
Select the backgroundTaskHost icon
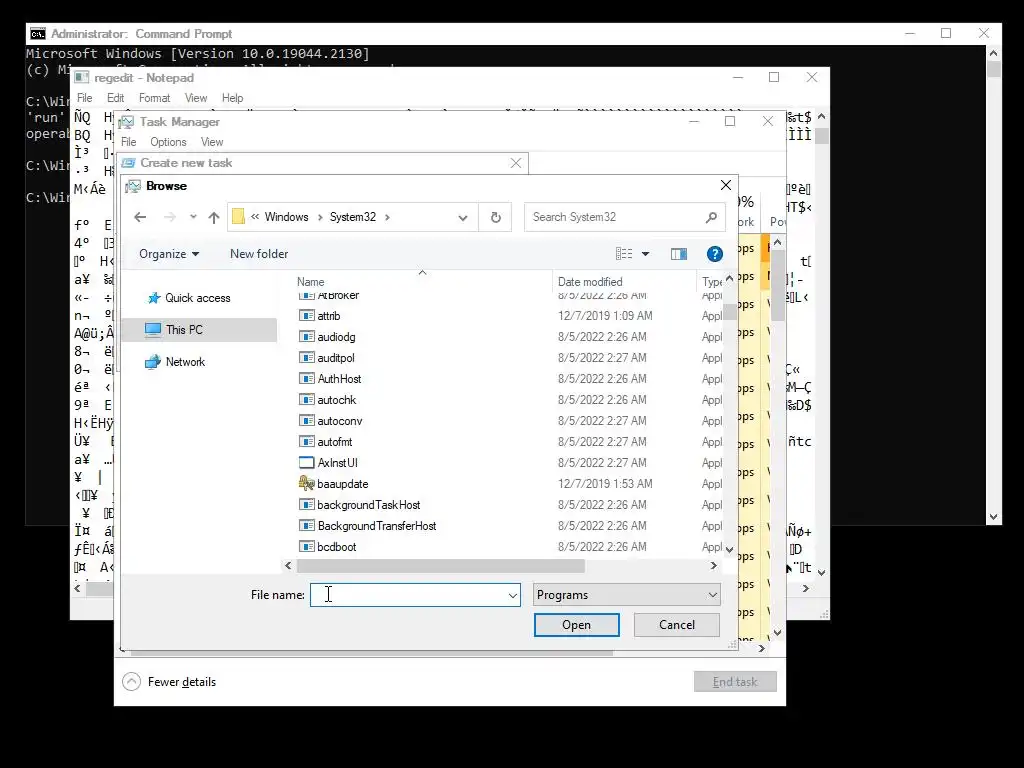pos(306,505)
